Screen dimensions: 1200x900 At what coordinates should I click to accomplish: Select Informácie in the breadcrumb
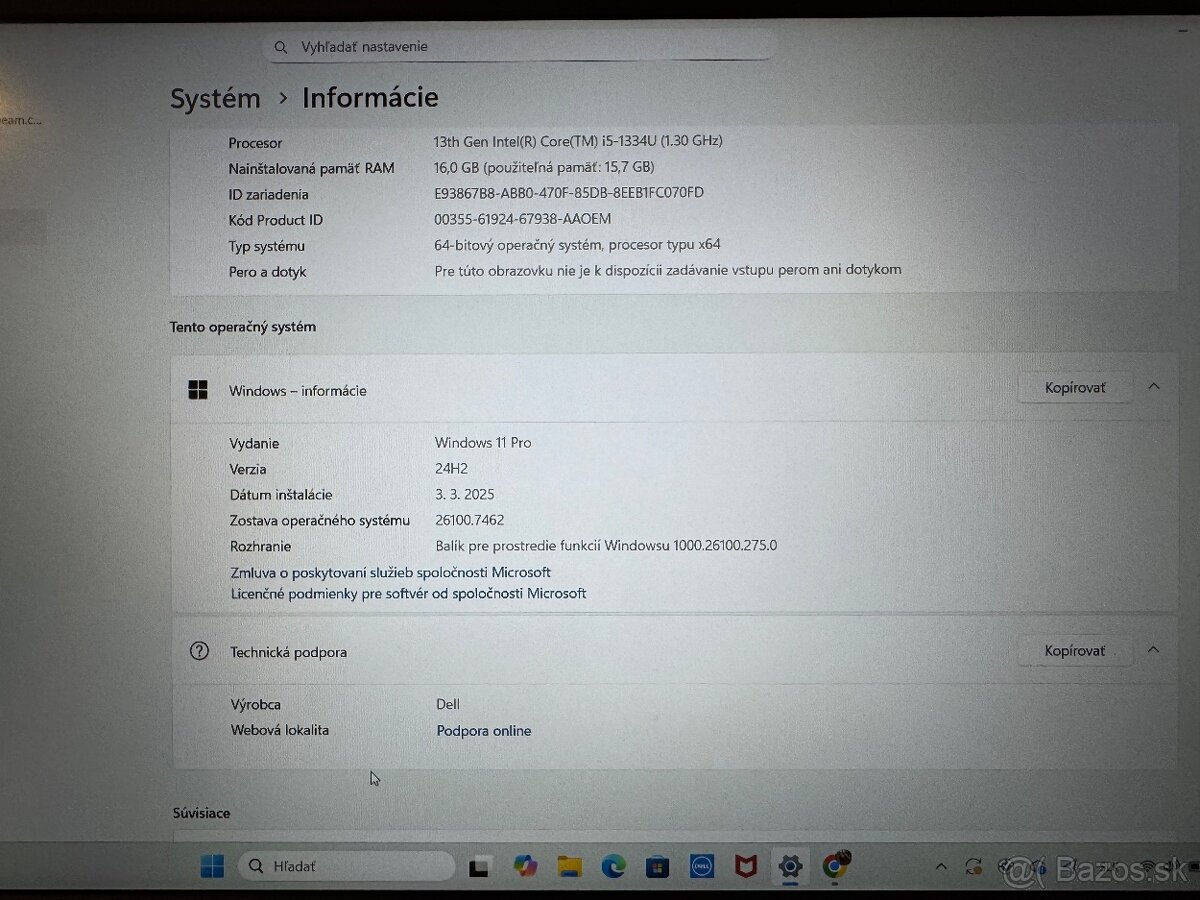click(369, 98)
